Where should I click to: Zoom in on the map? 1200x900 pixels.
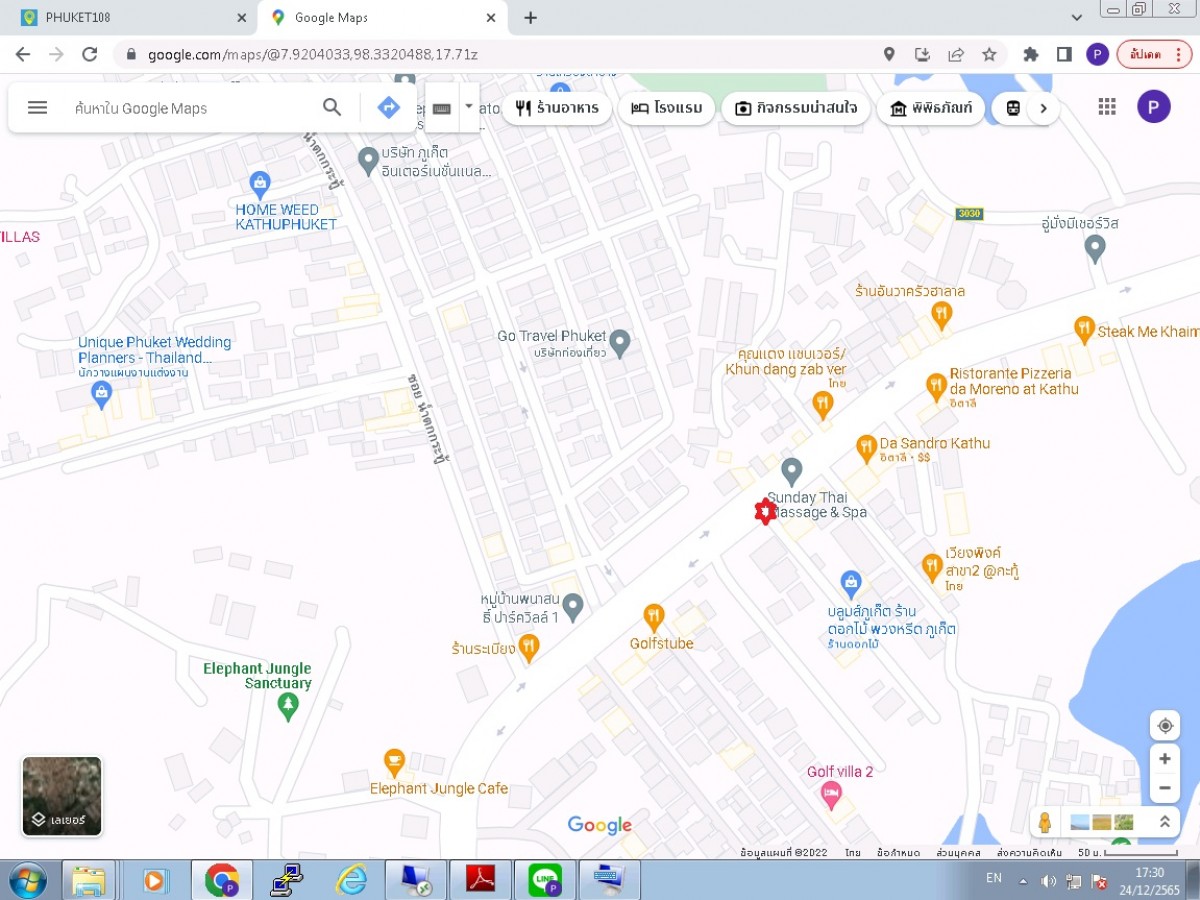[x=1164, y=759]
